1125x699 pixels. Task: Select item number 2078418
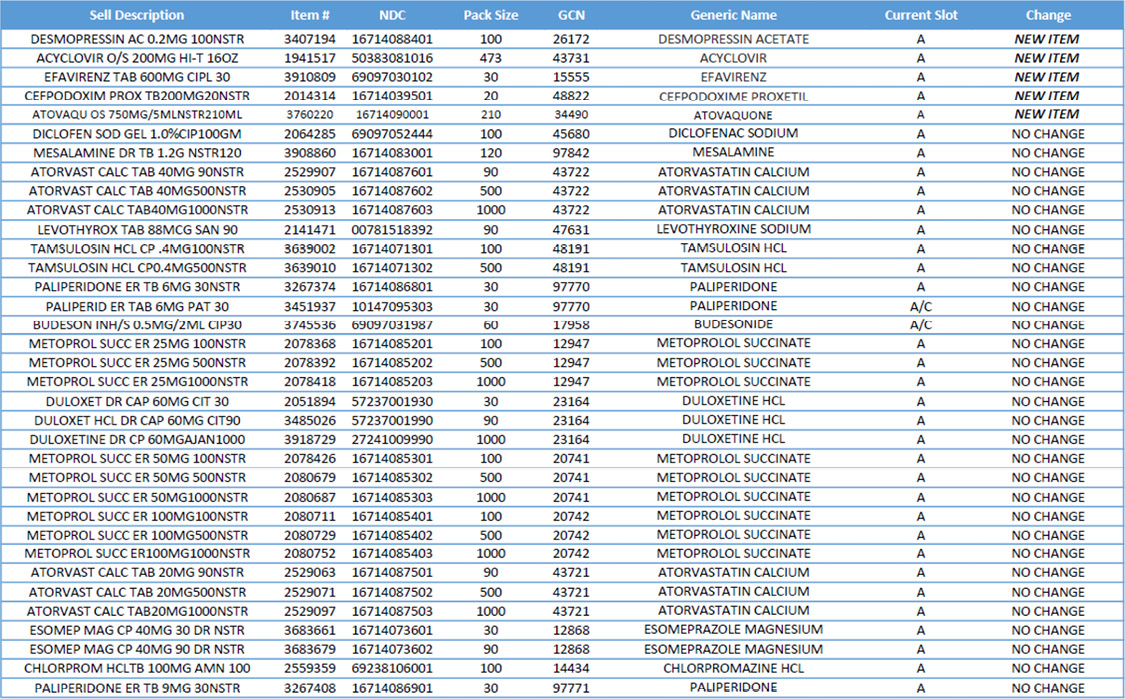click(310, 382)
